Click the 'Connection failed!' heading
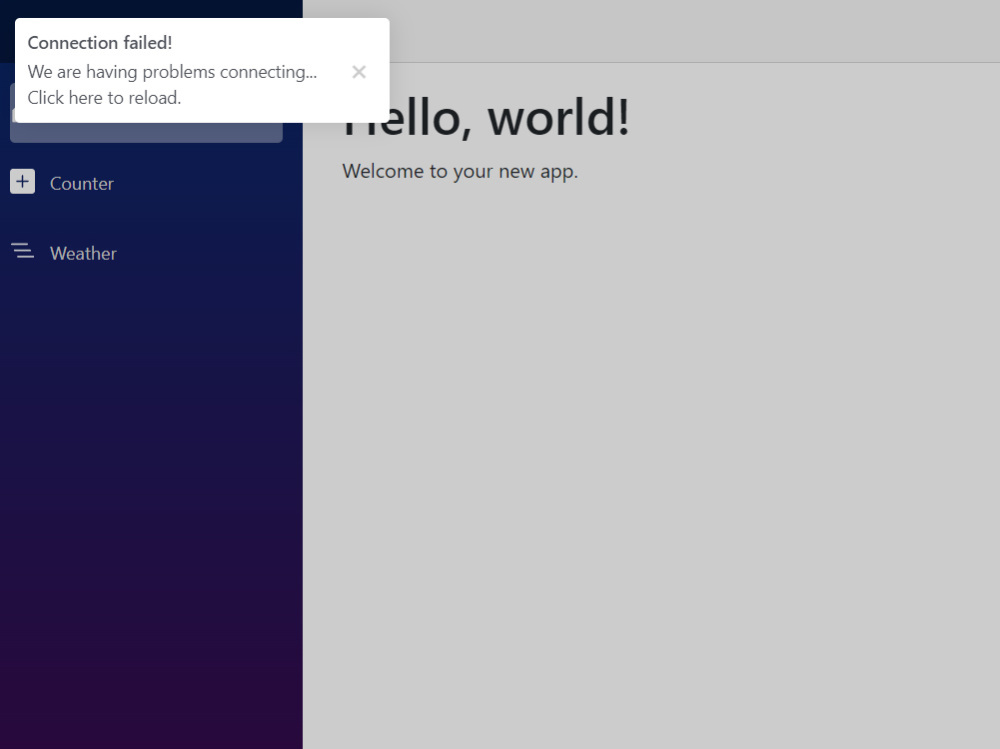Screen dimensions: 1000x749 [x=100, y=43]
